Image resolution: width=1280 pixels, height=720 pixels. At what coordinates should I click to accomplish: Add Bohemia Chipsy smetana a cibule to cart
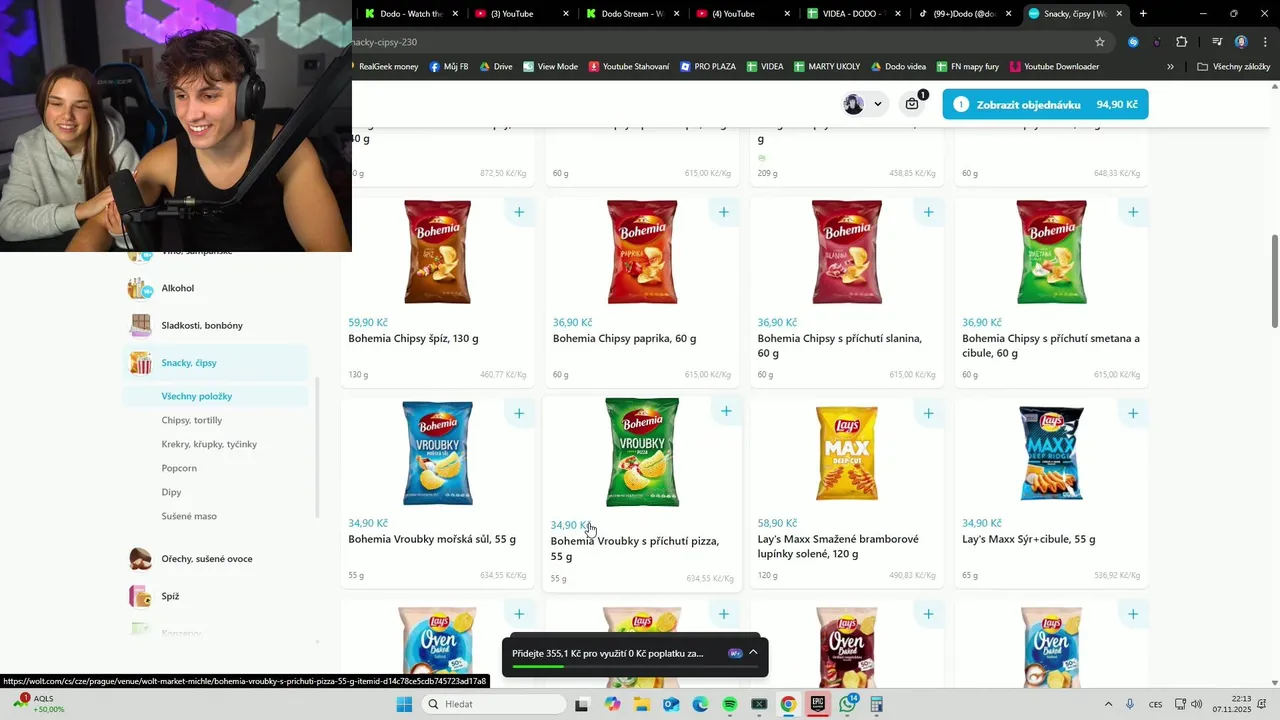(x=1133, y=212)
